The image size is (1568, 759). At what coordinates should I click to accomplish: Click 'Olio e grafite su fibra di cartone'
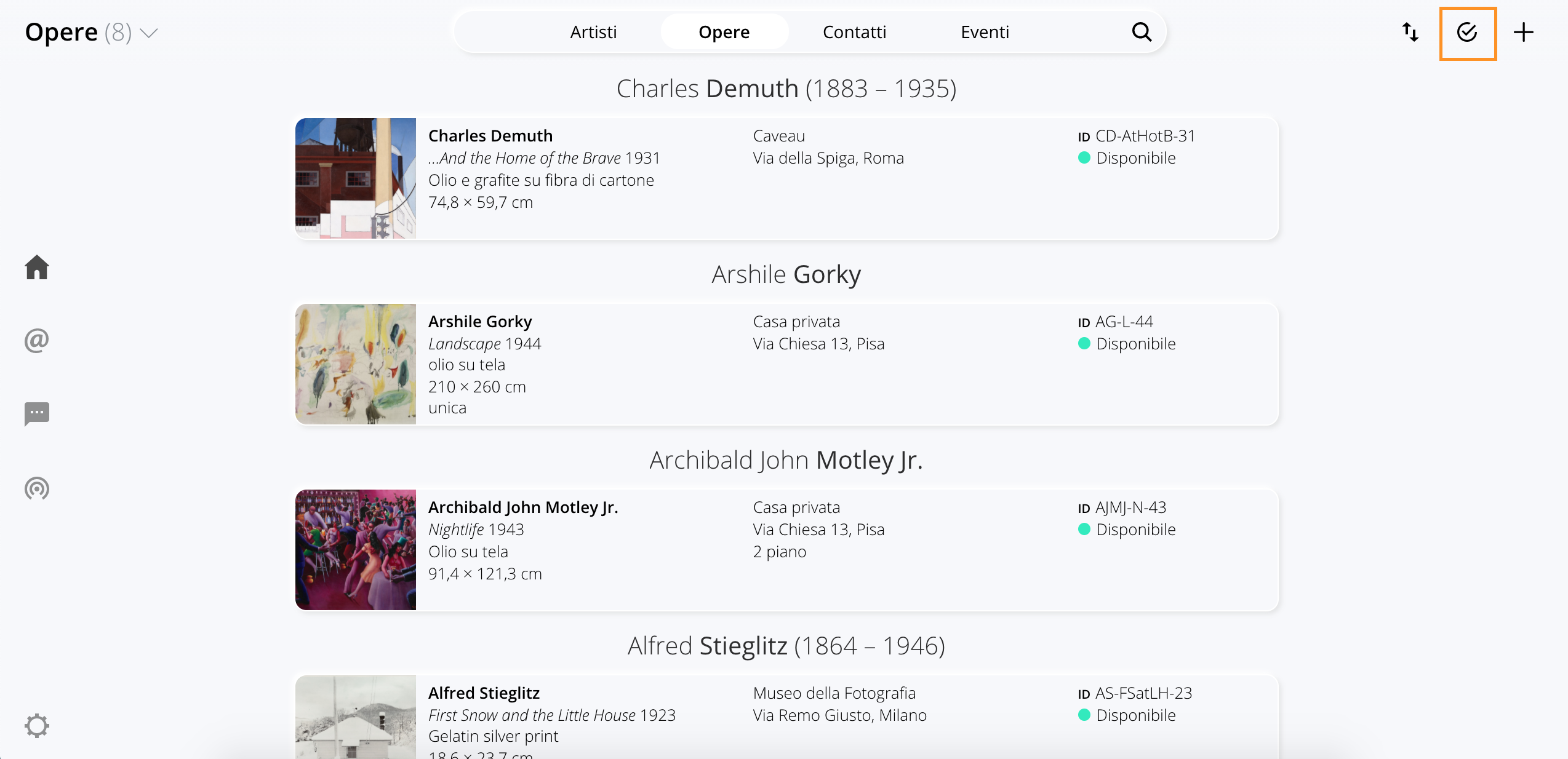541,180
